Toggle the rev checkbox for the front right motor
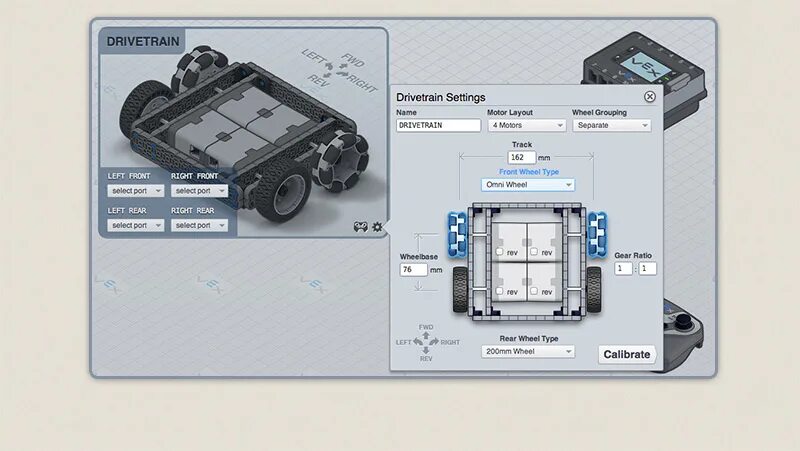This screenshot has width=800, height=451. (x=534, y=252)
